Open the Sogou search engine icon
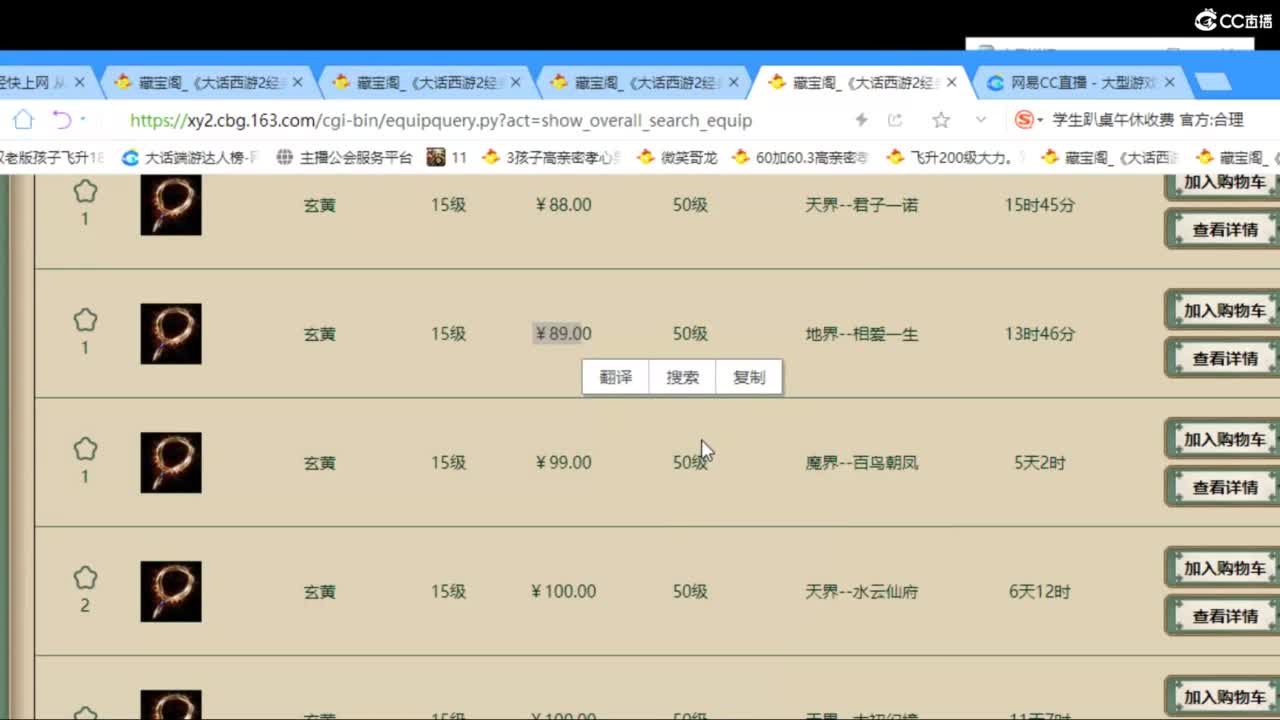 point(1024,120)
